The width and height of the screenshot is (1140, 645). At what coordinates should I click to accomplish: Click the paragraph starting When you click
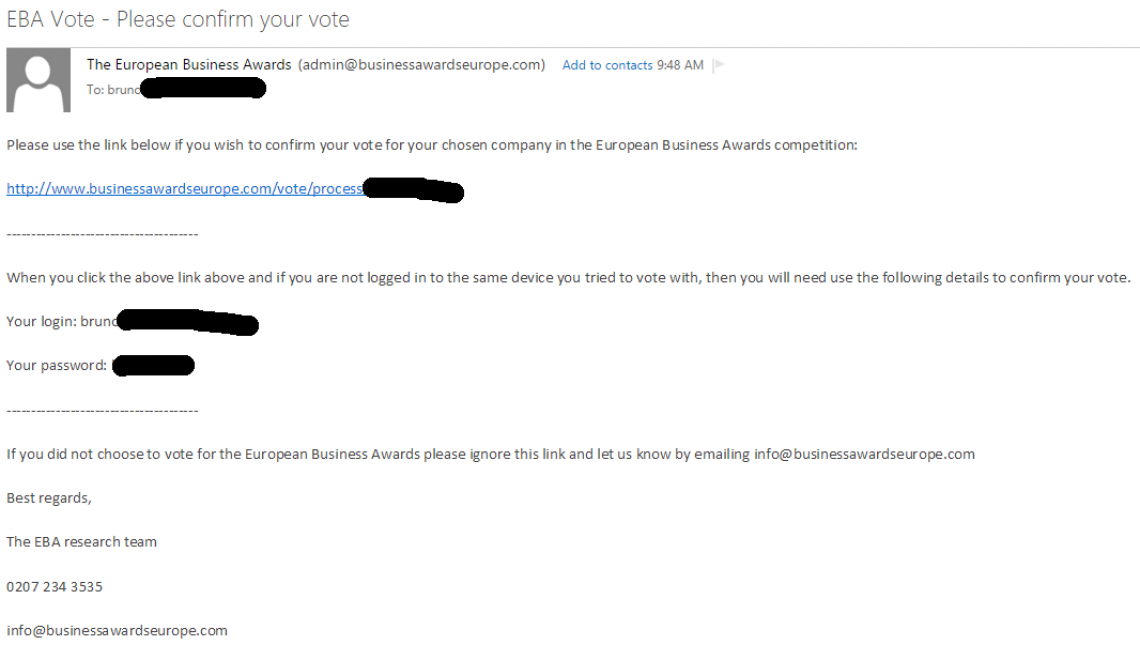coord(568,278)
